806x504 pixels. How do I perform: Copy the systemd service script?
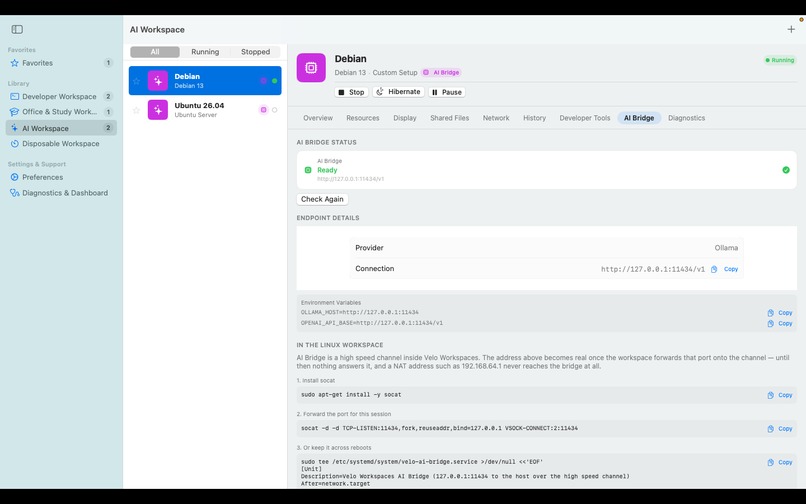[x=785, y=462]
